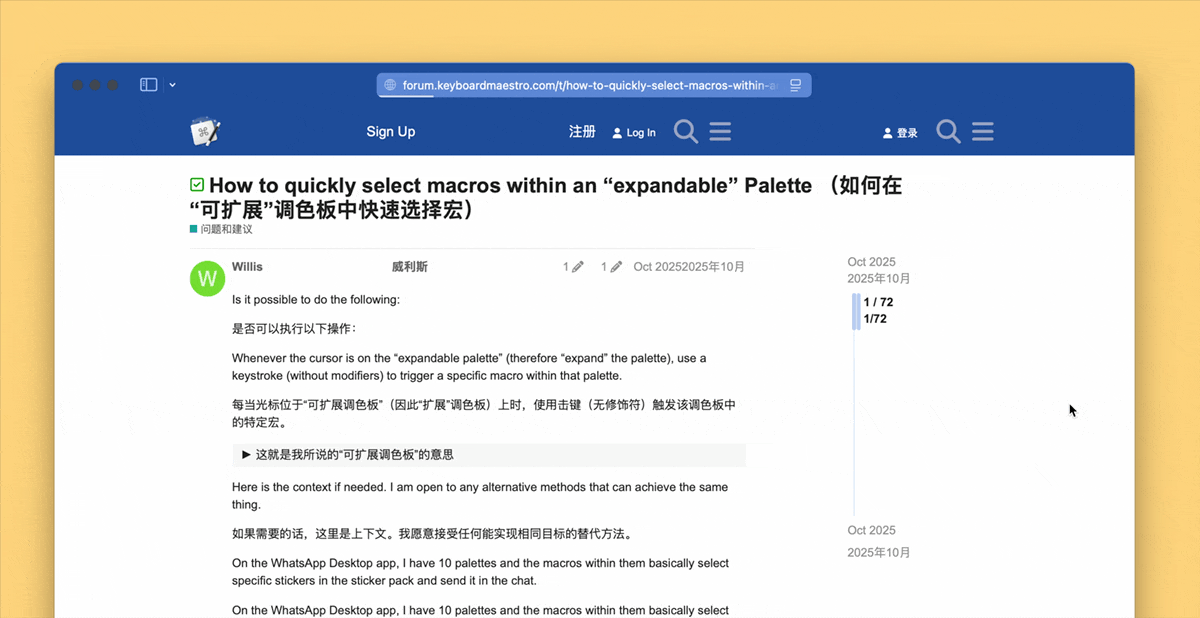The height and width of the screenshot is (618, 1200).
Task: Click the '1 / 72' timeline position label
Action: [x=878, y=302]
